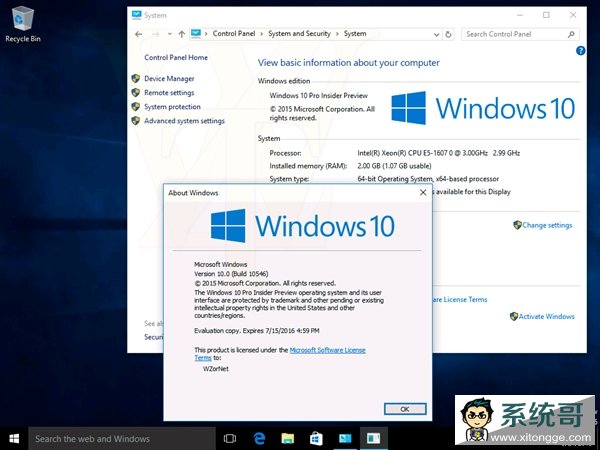600x450 pixels.
Task: Open System protection link
Action: tap(172, 107)
